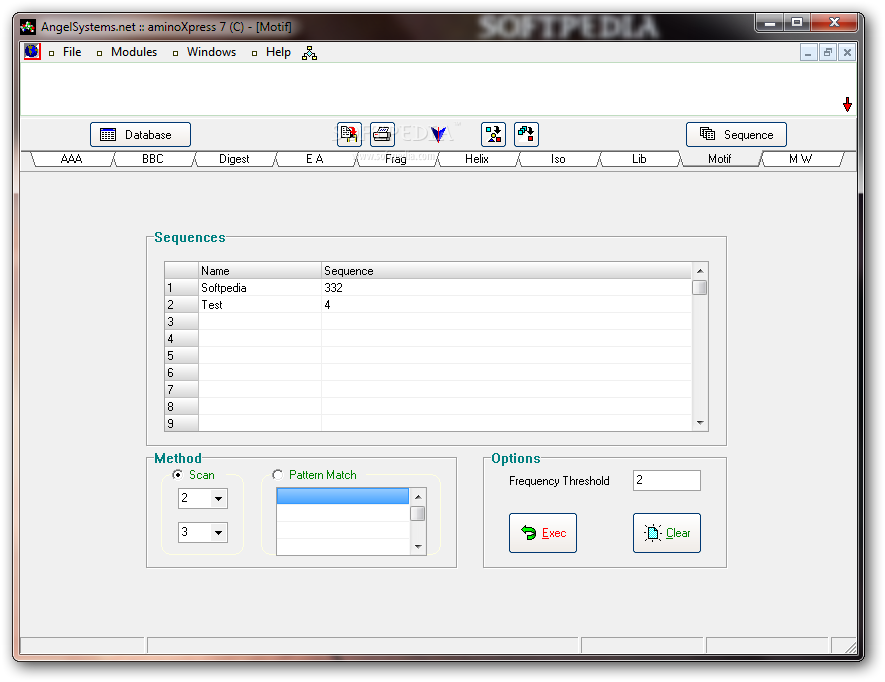Click the 332 sequence cell

[506, 288]
